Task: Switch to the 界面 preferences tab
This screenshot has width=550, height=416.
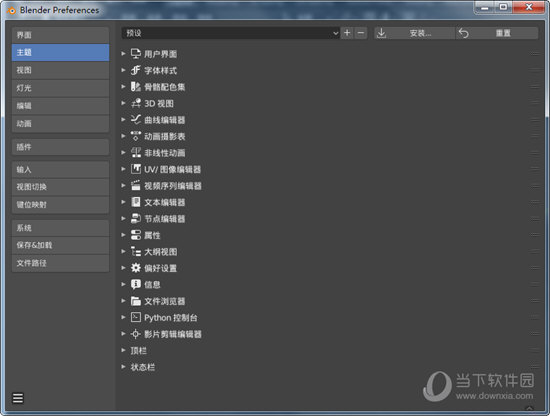Action: 60,35
